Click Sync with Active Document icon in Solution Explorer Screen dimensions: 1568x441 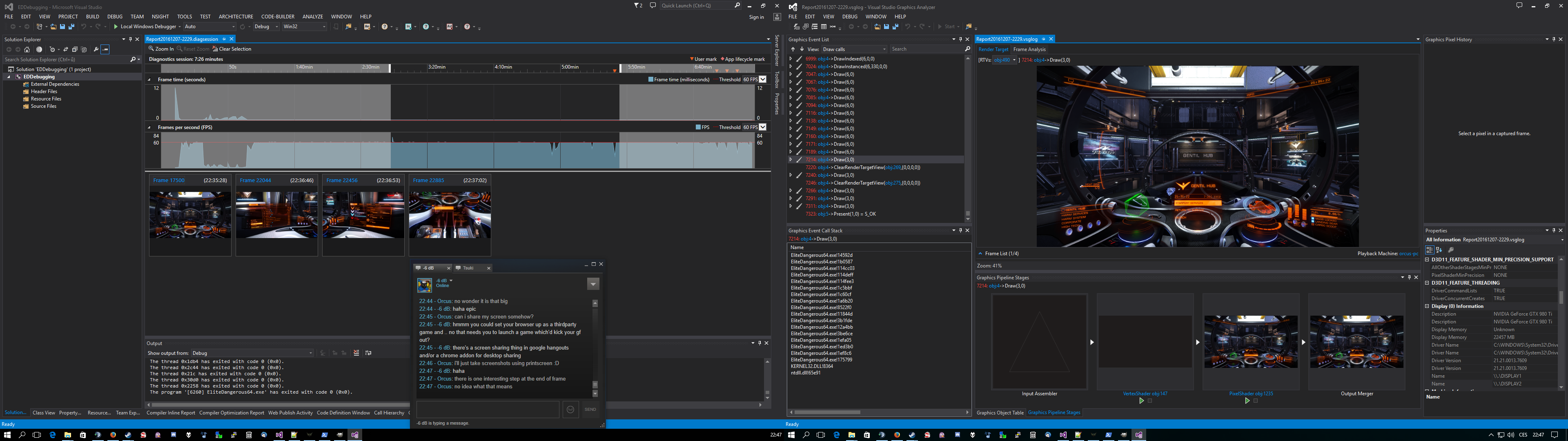point(66,49)
